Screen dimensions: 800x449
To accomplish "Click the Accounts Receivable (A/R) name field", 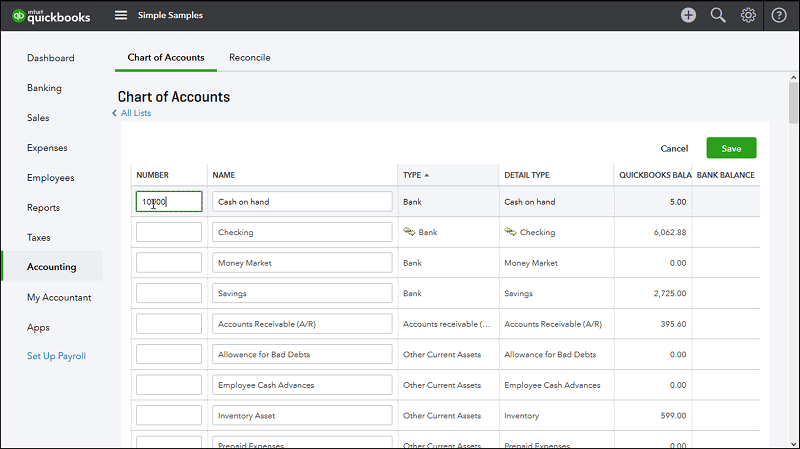I will [x=302, y=324].
